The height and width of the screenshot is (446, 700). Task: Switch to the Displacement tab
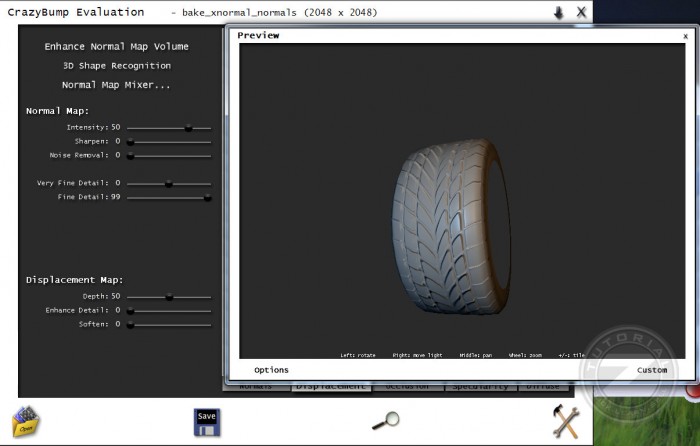(331, 386)
